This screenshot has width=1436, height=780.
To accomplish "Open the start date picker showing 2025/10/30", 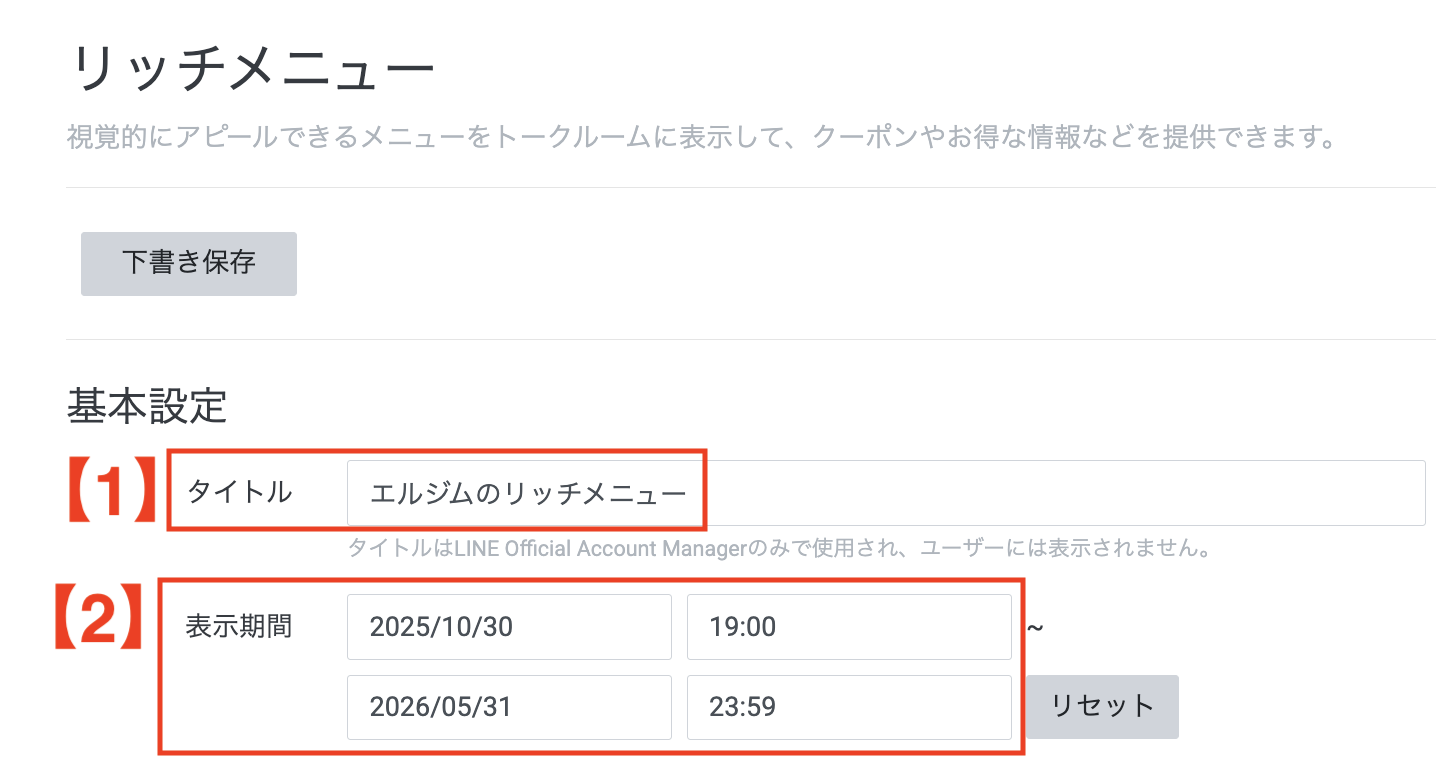I will [508, 626].
